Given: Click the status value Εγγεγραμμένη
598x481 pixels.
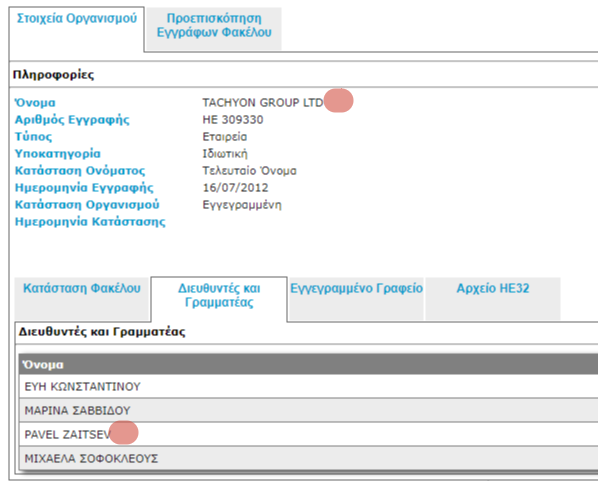Looking at the screenshot, I should (x=242, y=205).
